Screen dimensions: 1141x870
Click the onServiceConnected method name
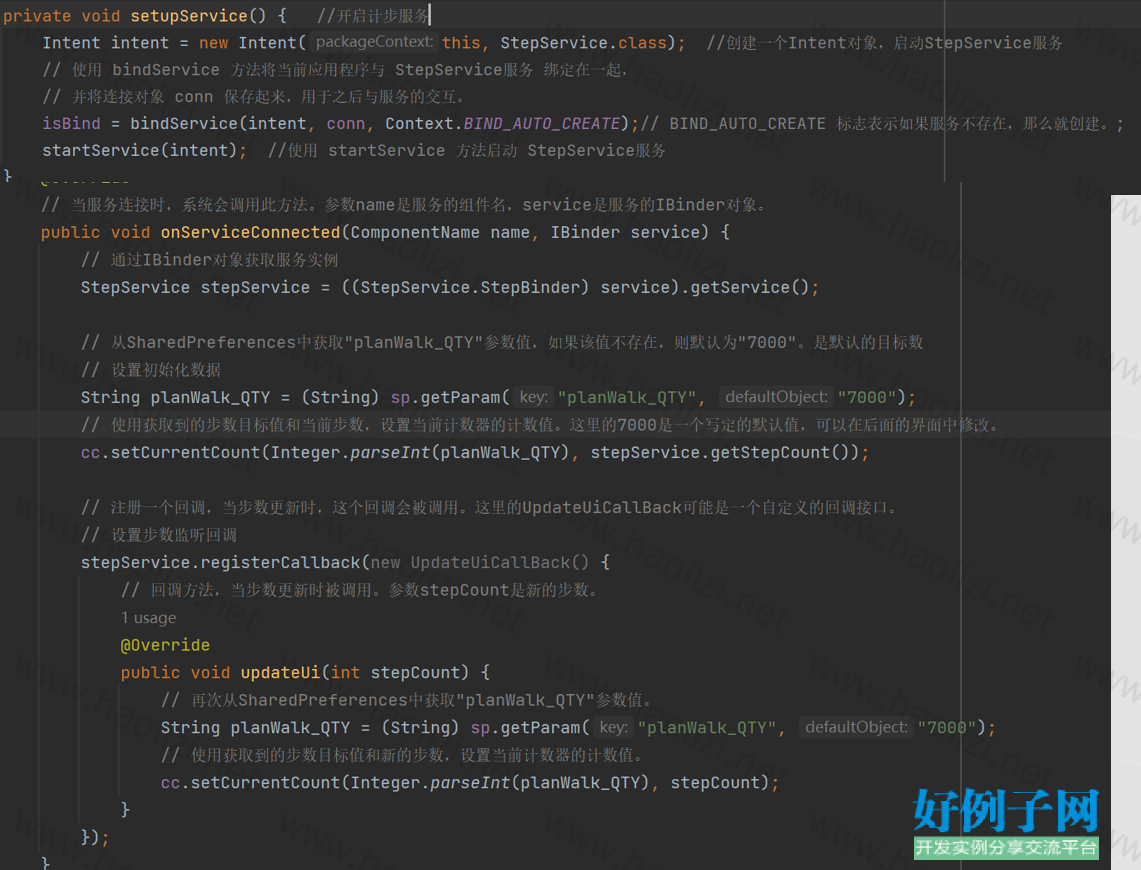[x=250, y=232]
